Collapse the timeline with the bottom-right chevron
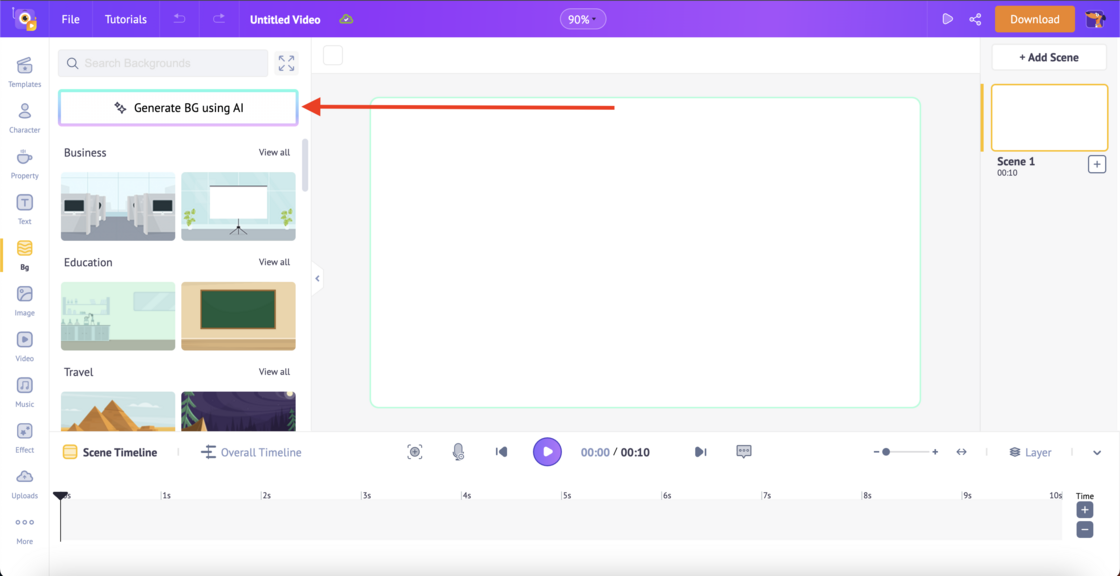Image resolution: width=1120 pixels, height=576 pixels. click(x=1096, y=451)
